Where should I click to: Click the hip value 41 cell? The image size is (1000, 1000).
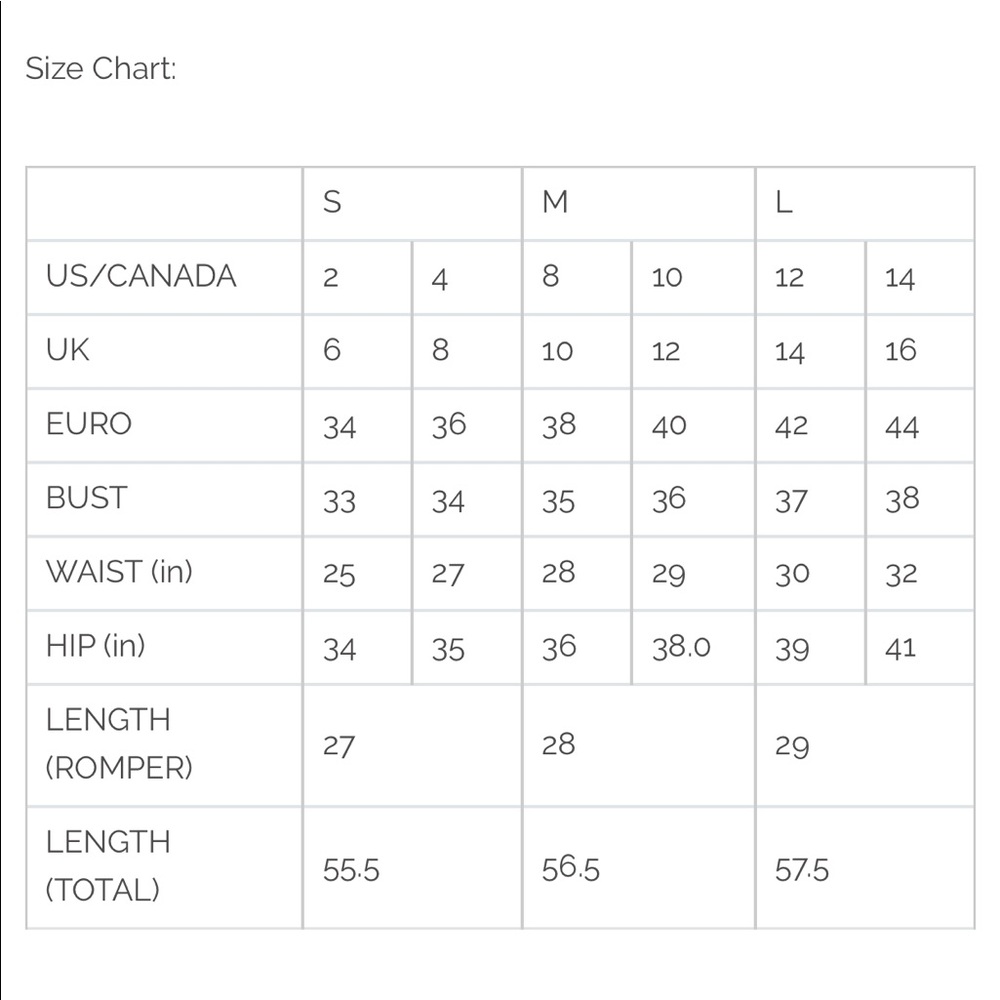920,648
